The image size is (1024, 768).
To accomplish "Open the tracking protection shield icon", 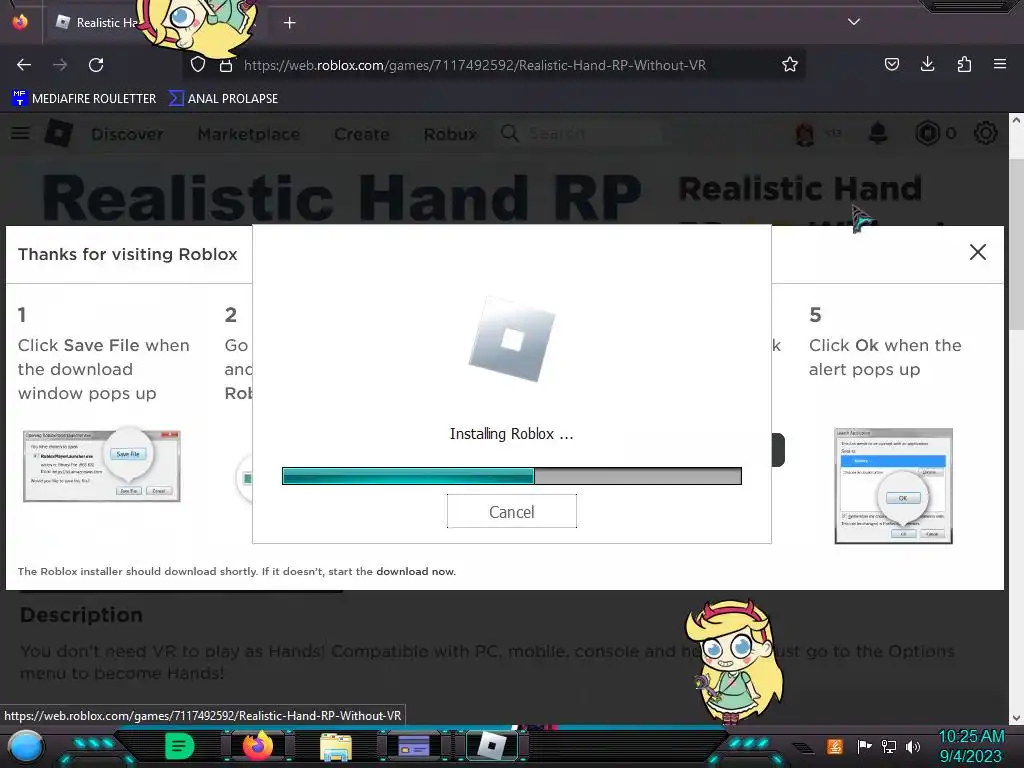I will 198,65.
